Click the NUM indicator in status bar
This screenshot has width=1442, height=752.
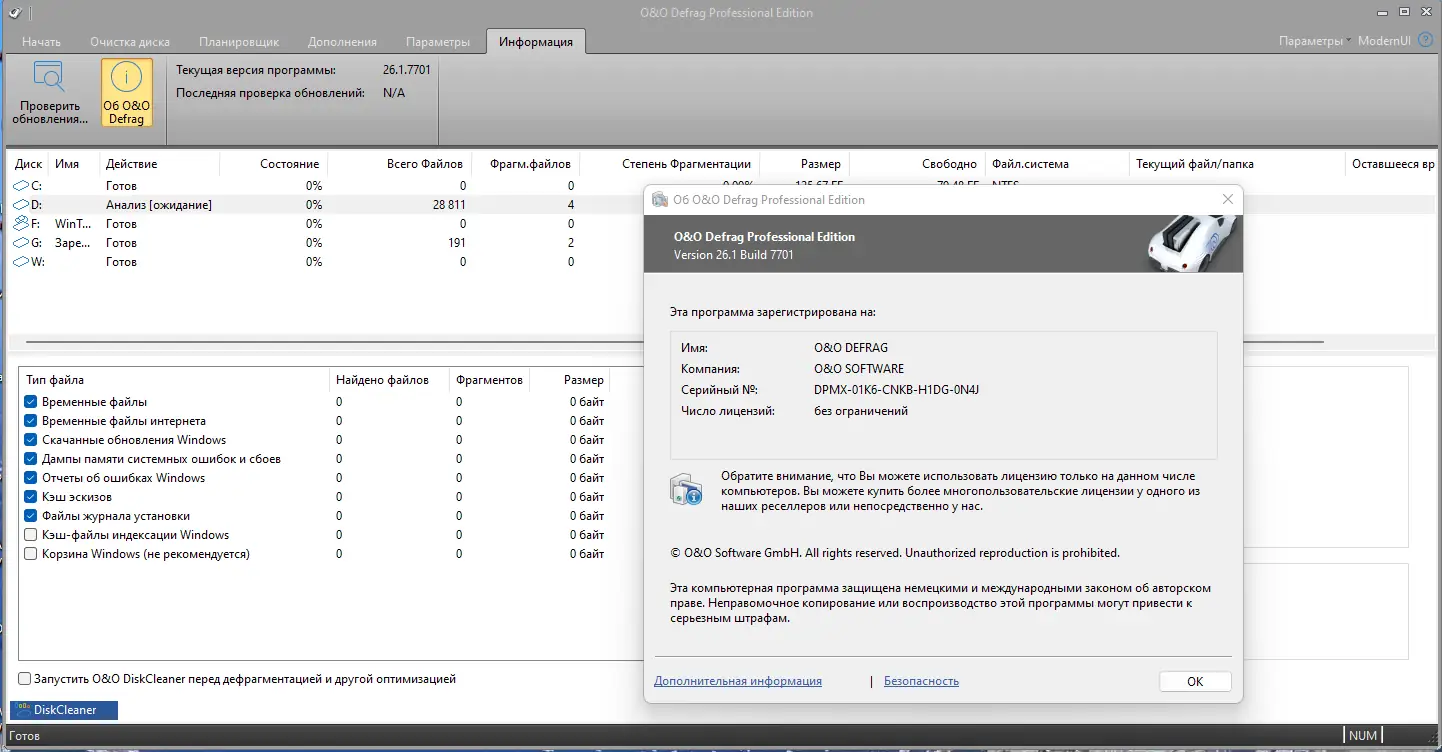click(1363, 734)
